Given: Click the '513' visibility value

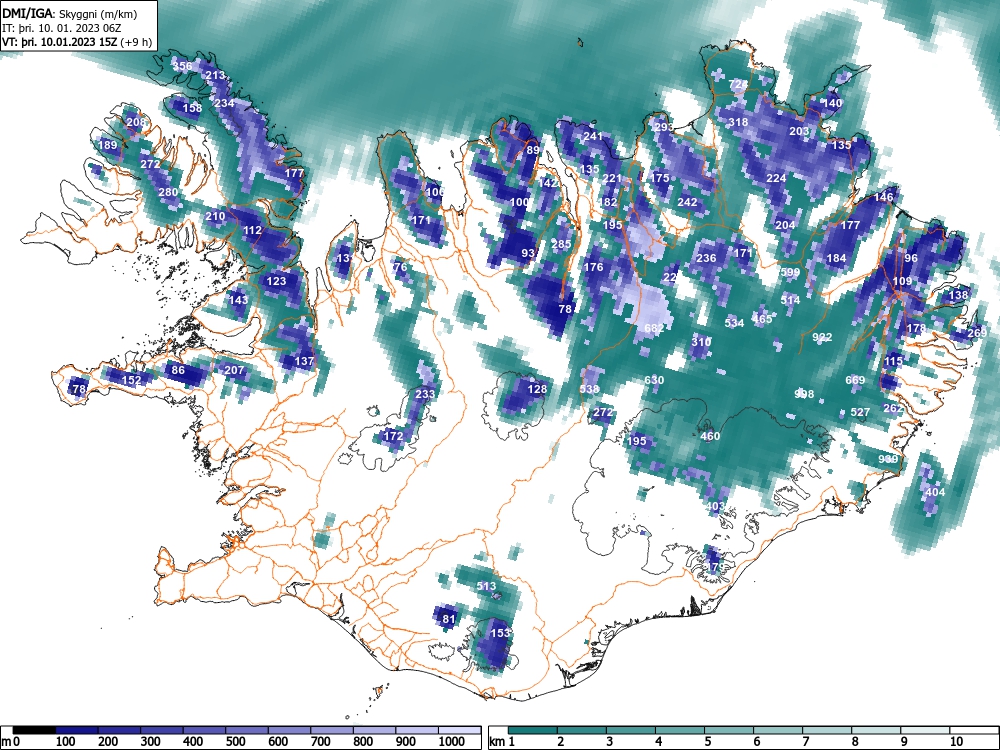Looking at the screenshot, I should click(486, 587).
